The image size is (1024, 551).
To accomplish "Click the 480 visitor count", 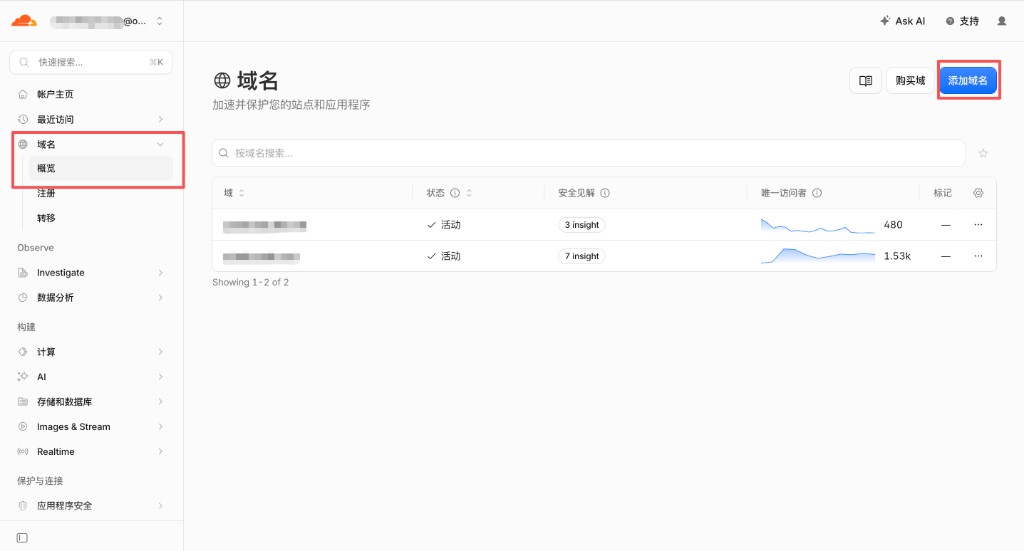I will [893, 225].
